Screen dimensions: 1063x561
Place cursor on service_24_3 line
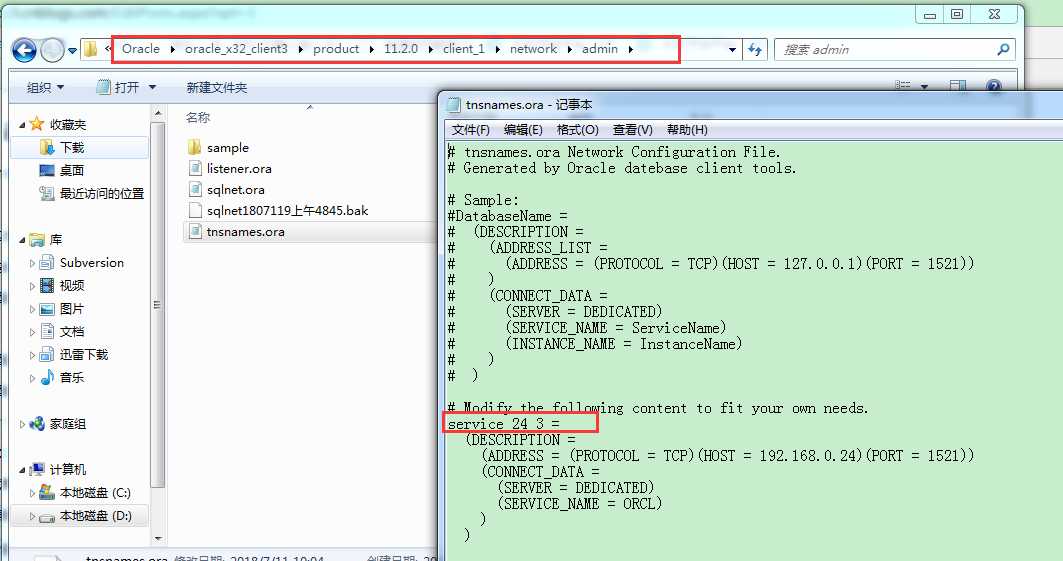point(504,424)
